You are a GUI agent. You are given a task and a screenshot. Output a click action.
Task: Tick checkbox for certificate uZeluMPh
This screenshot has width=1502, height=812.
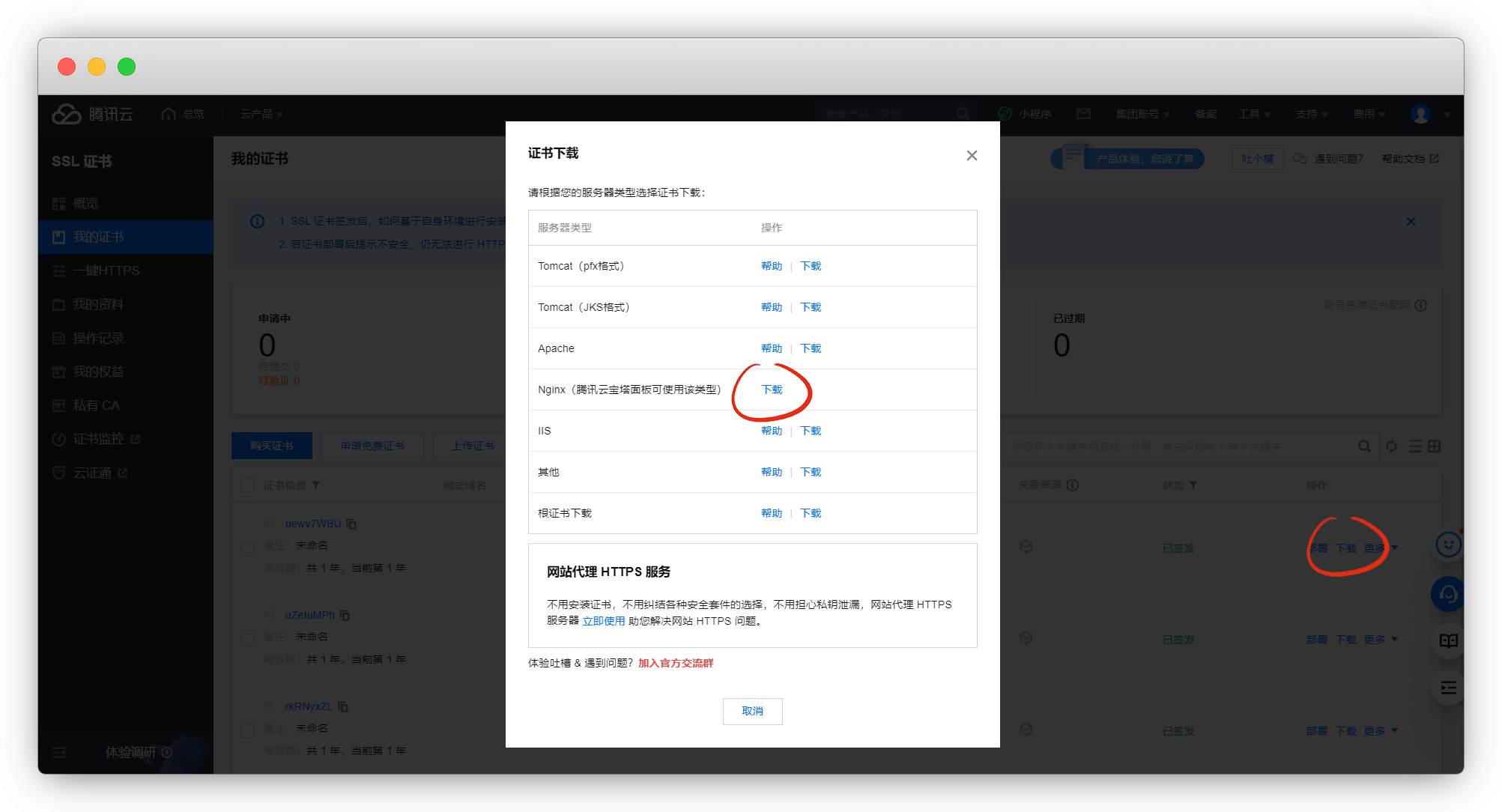tap(247, 639)
